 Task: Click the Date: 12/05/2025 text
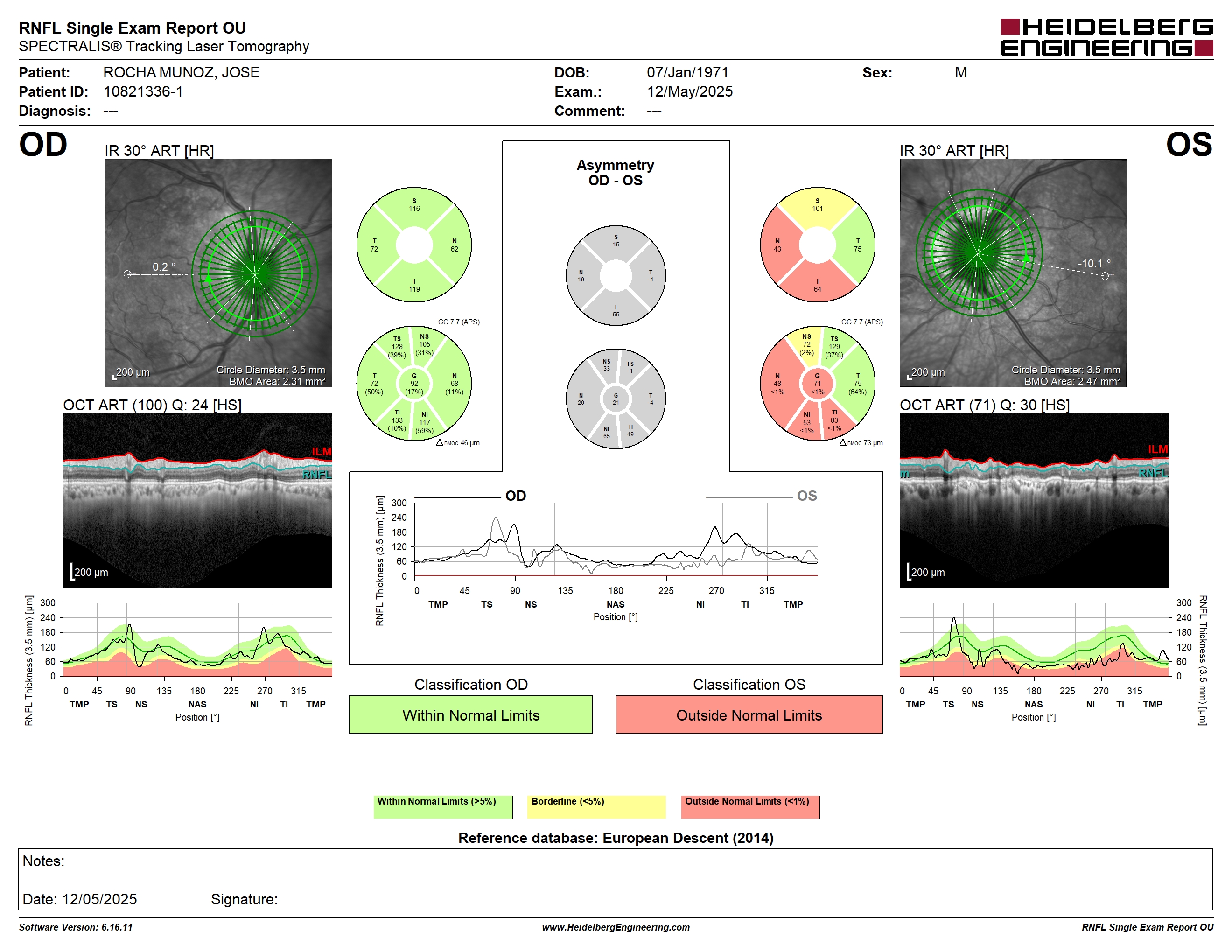coord(79,899)
